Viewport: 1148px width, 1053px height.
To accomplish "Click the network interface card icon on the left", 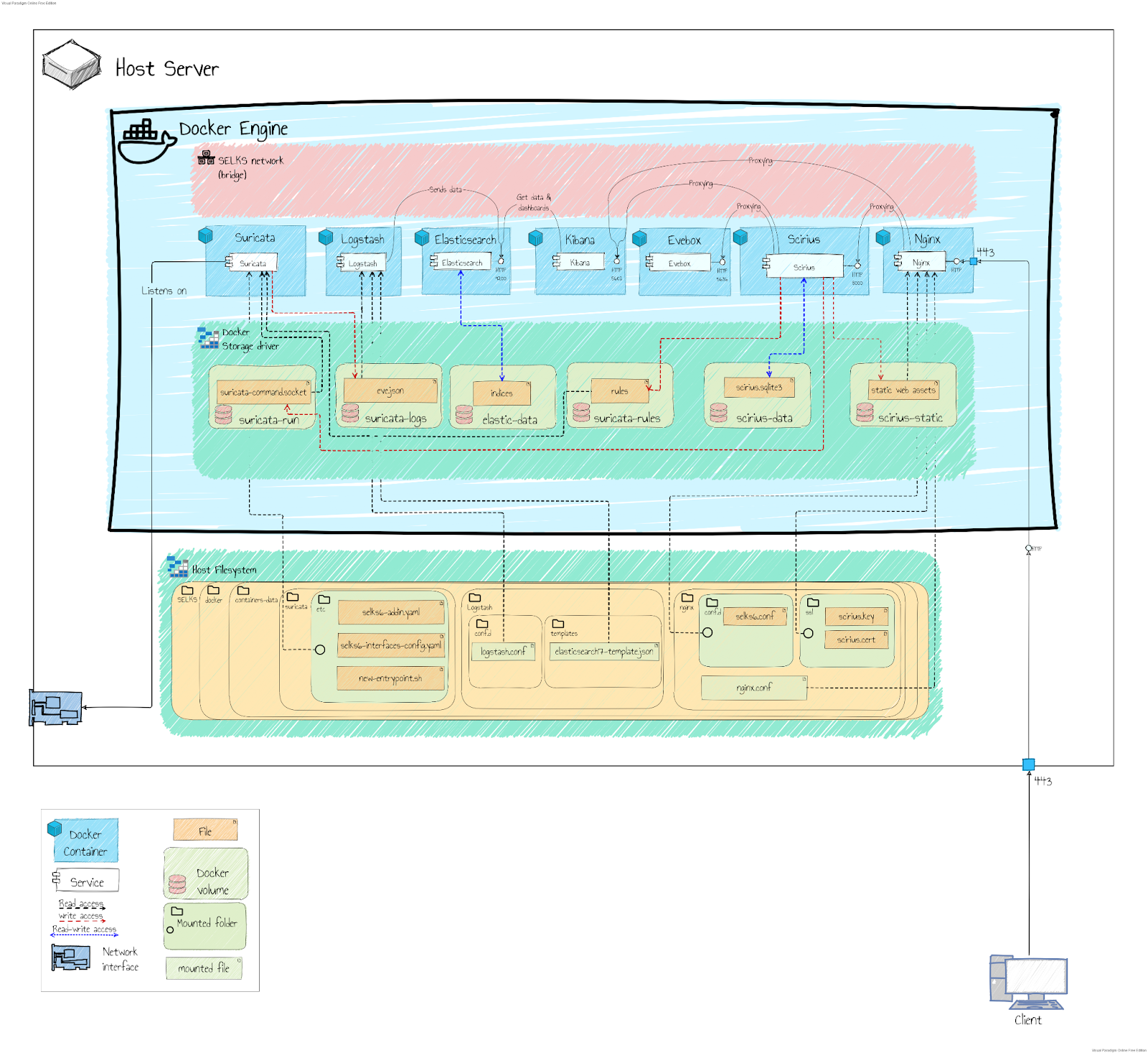I will (x=54, y=707).
